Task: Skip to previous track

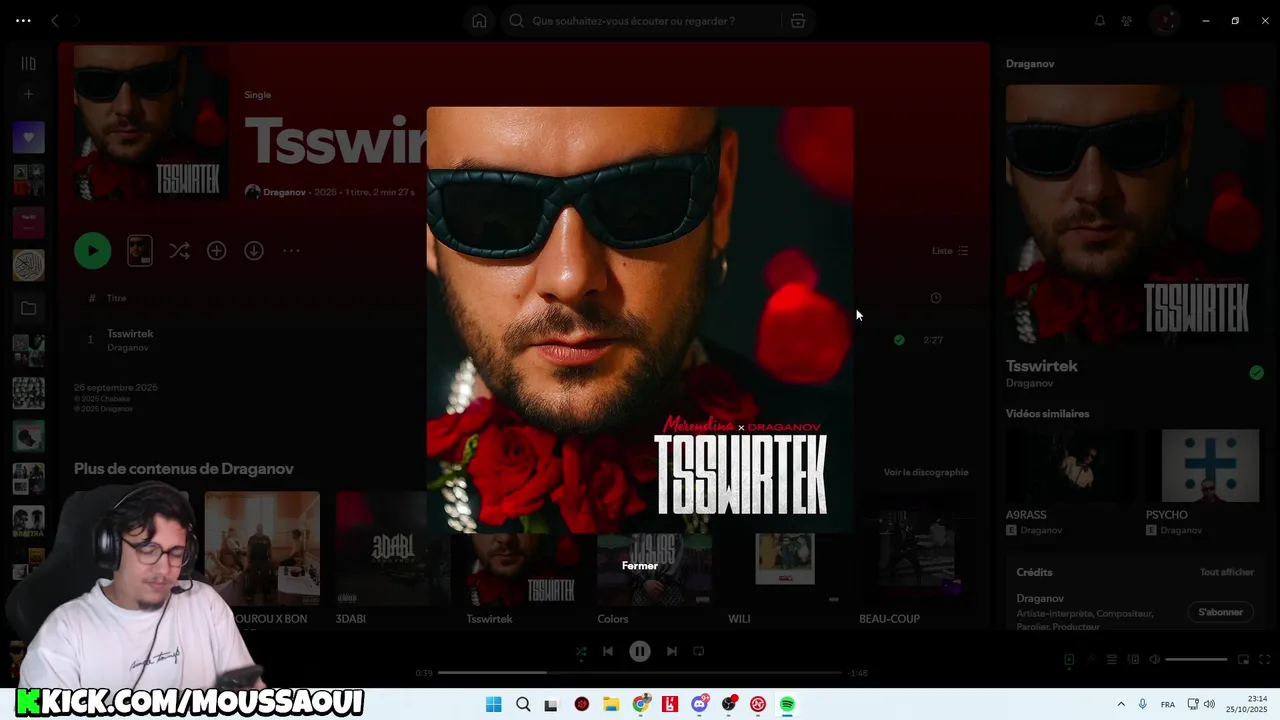Action: point(608,651)
